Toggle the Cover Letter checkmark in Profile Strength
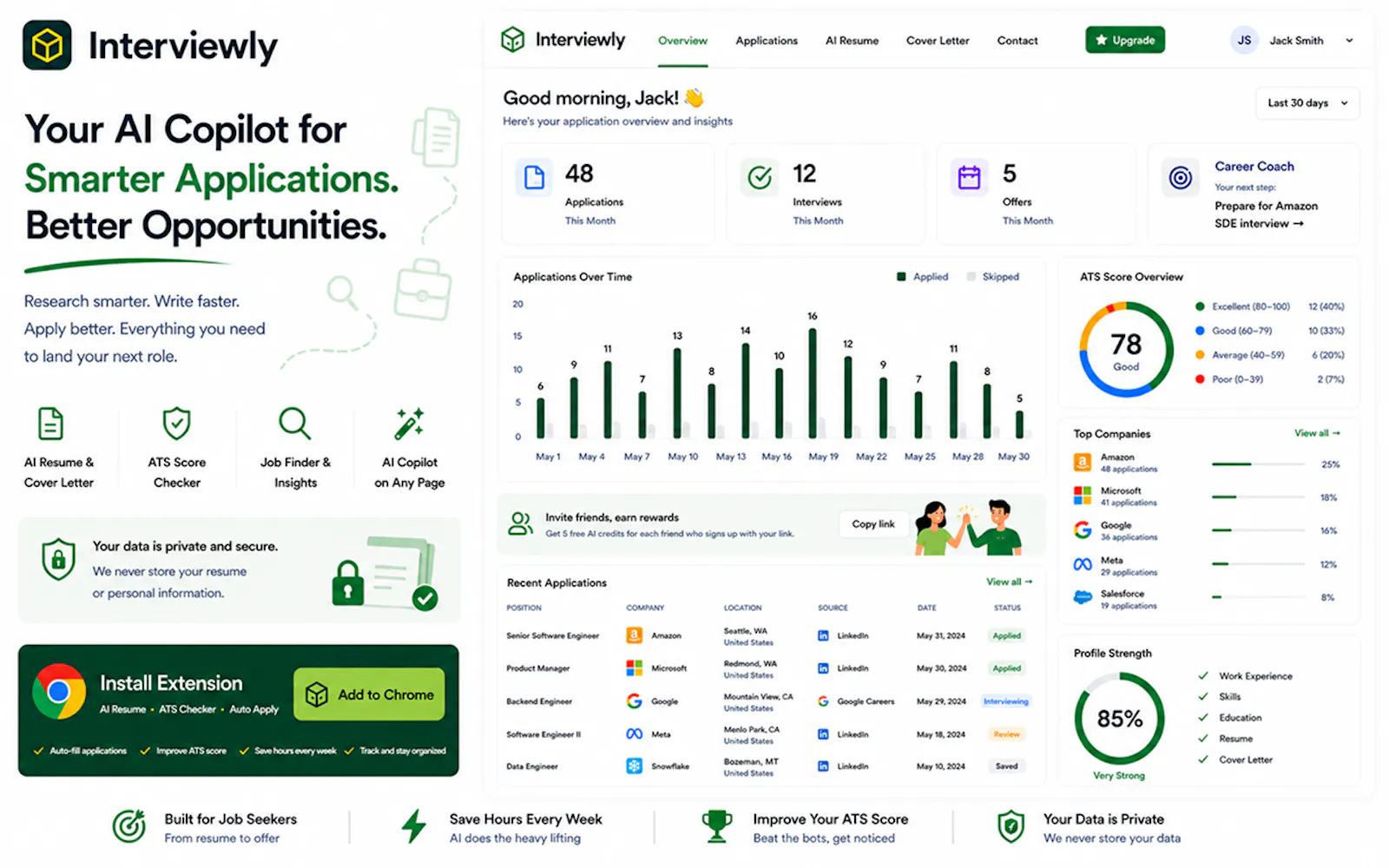 (x=1203, y=759)
